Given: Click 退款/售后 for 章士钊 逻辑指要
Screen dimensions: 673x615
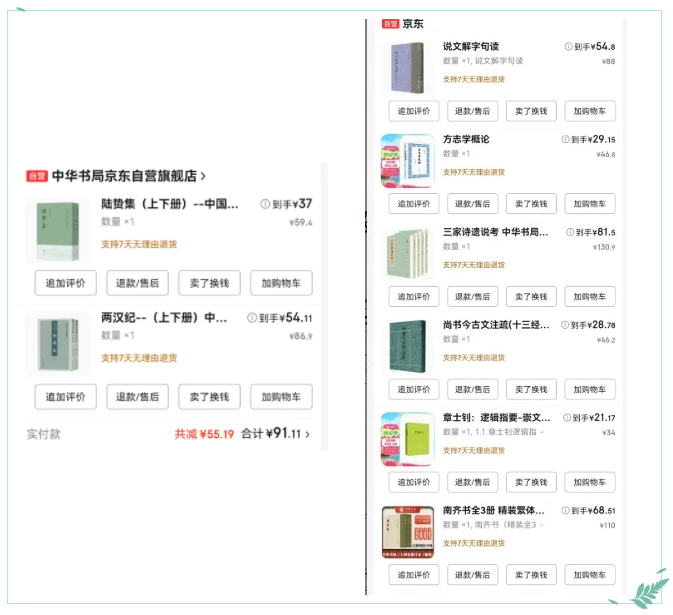Looking at the screenshot, I should tap(473, 482).
